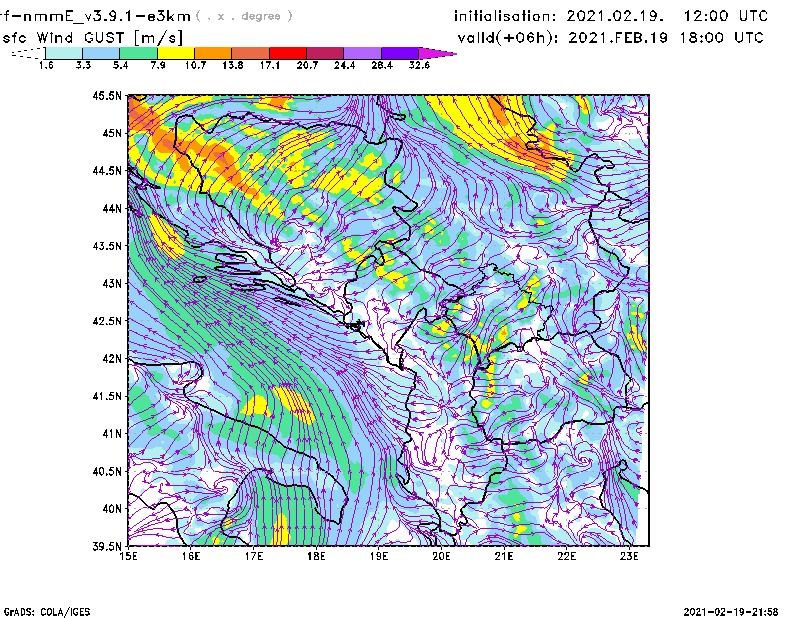Viewport: 800px width, 618px height.
Task: Click the '1.6' legend value
Action: (x=46, y=65)
